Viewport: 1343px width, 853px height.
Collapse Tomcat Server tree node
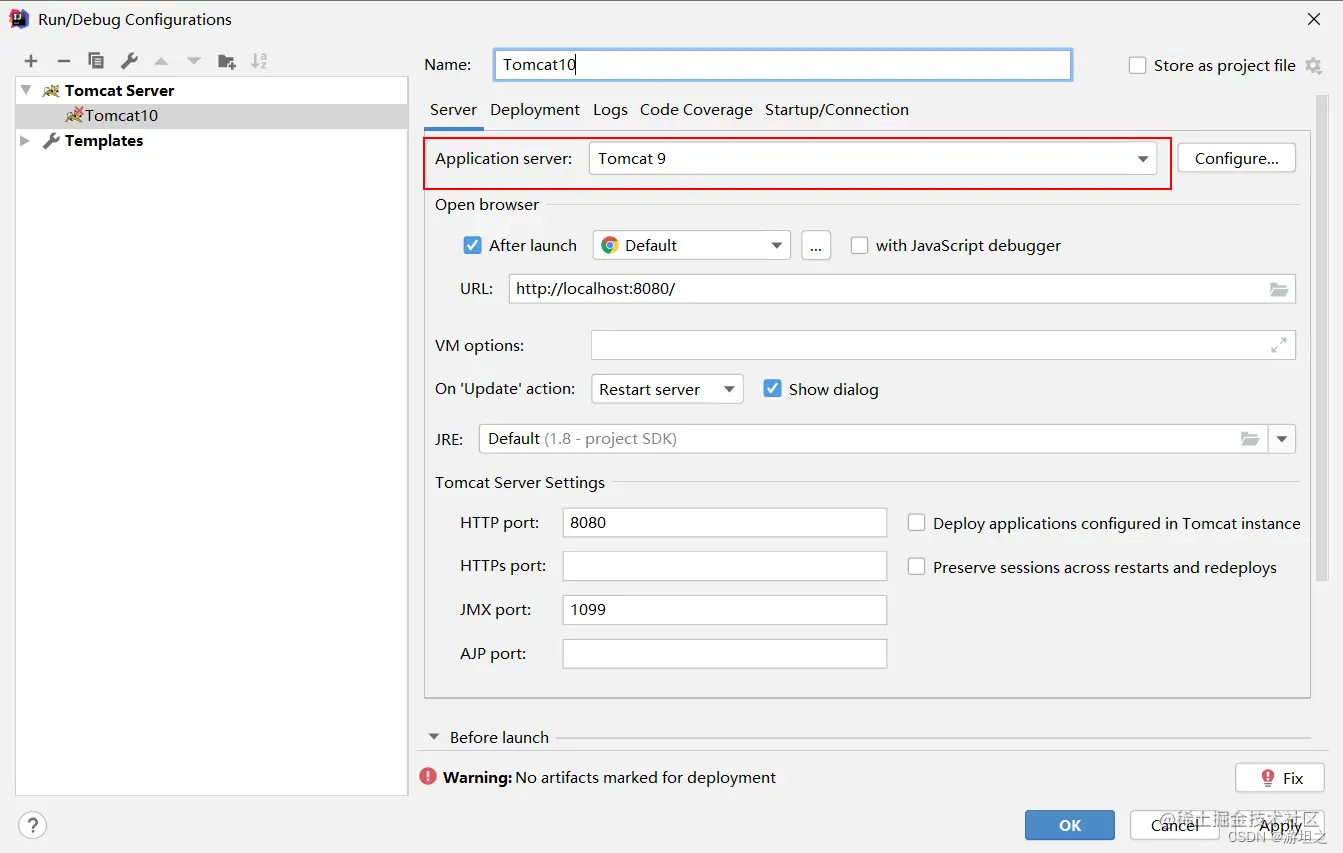(x=26, y=90)
